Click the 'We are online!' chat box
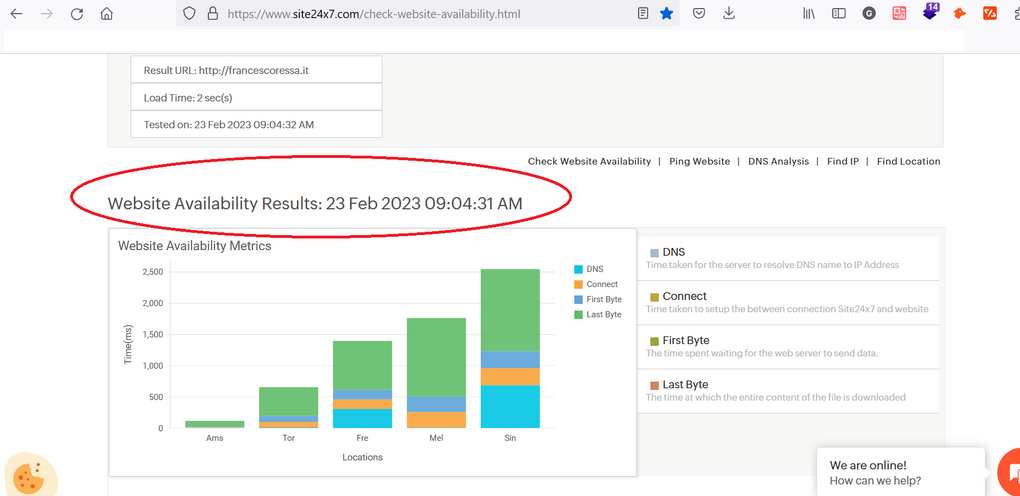Viewport: 1020px width, 496px height. point(901,473)
